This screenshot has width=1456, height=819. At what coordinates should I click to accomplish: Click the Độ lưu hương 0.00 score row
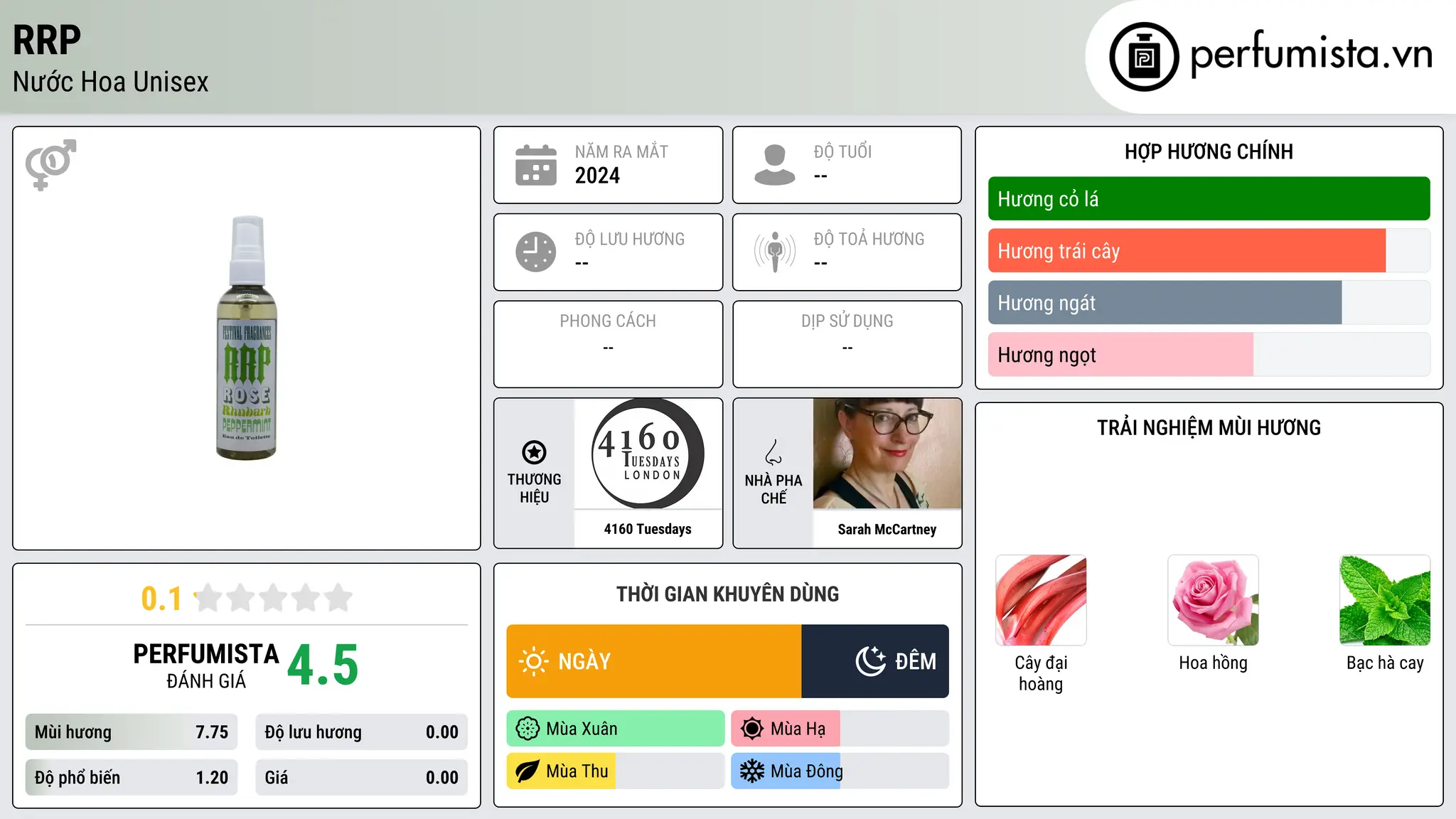[361, 732]
